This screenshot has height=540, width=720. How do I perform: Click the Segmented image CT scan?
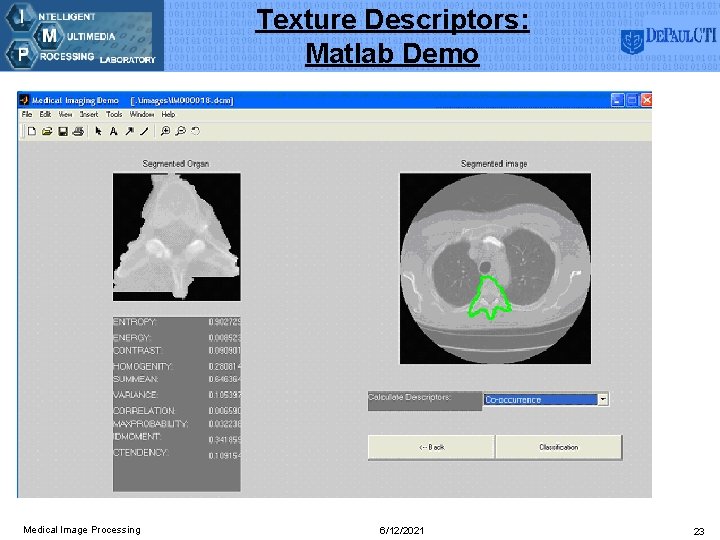(495, 269)
